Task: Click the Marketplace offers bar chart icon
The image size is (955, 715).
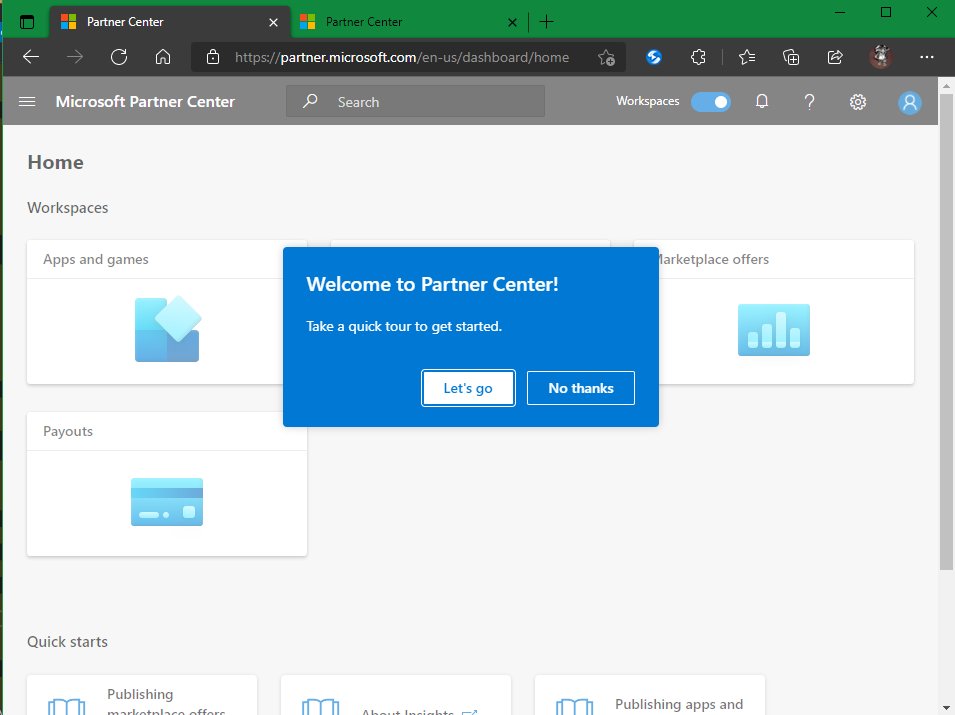Action: point(773,327)
